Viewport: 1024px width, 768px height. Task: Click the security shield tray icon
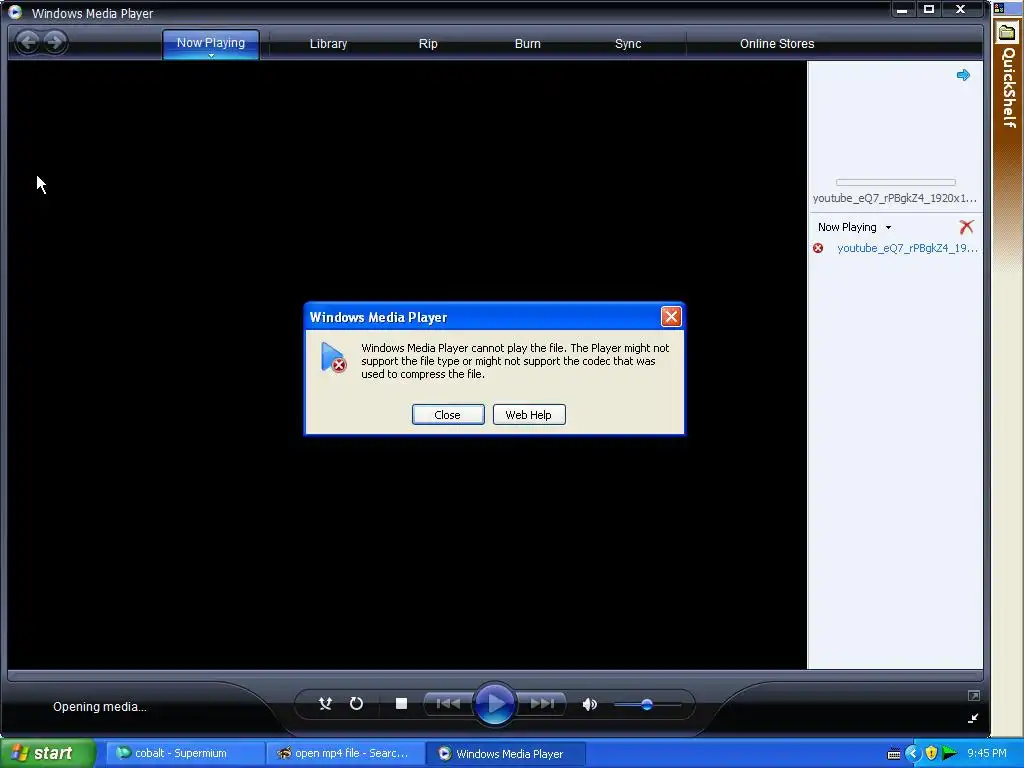pos(931,754)
